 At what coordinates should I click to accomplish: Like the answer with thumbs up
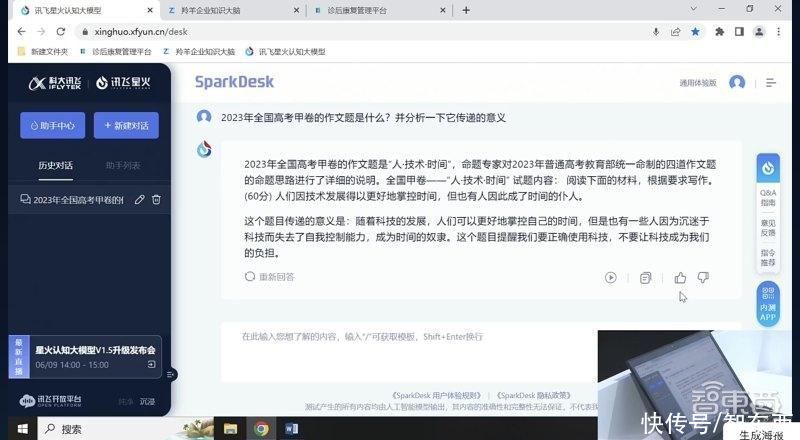680,278
